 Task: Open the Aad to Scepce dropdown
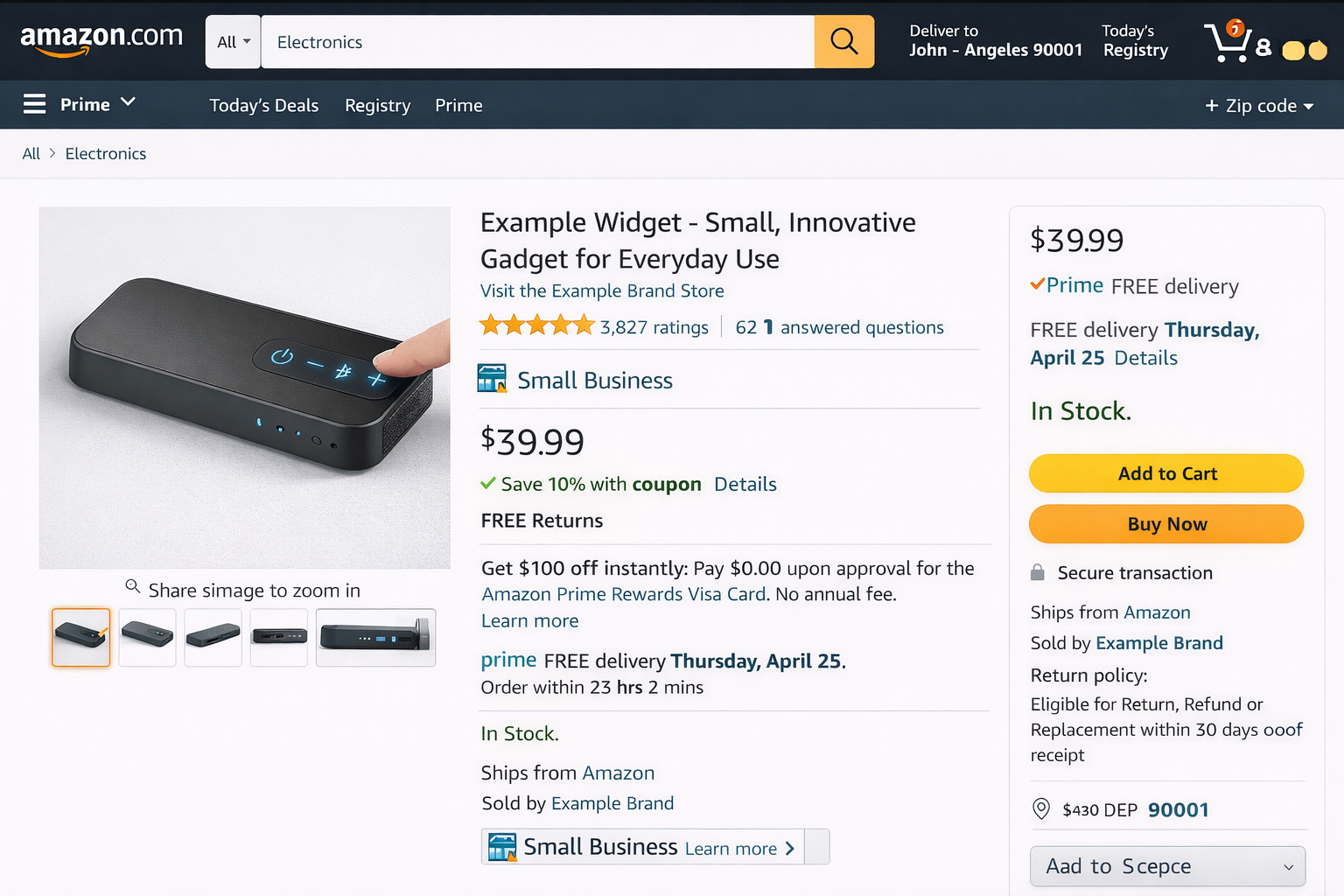(x=1167, y=866)
